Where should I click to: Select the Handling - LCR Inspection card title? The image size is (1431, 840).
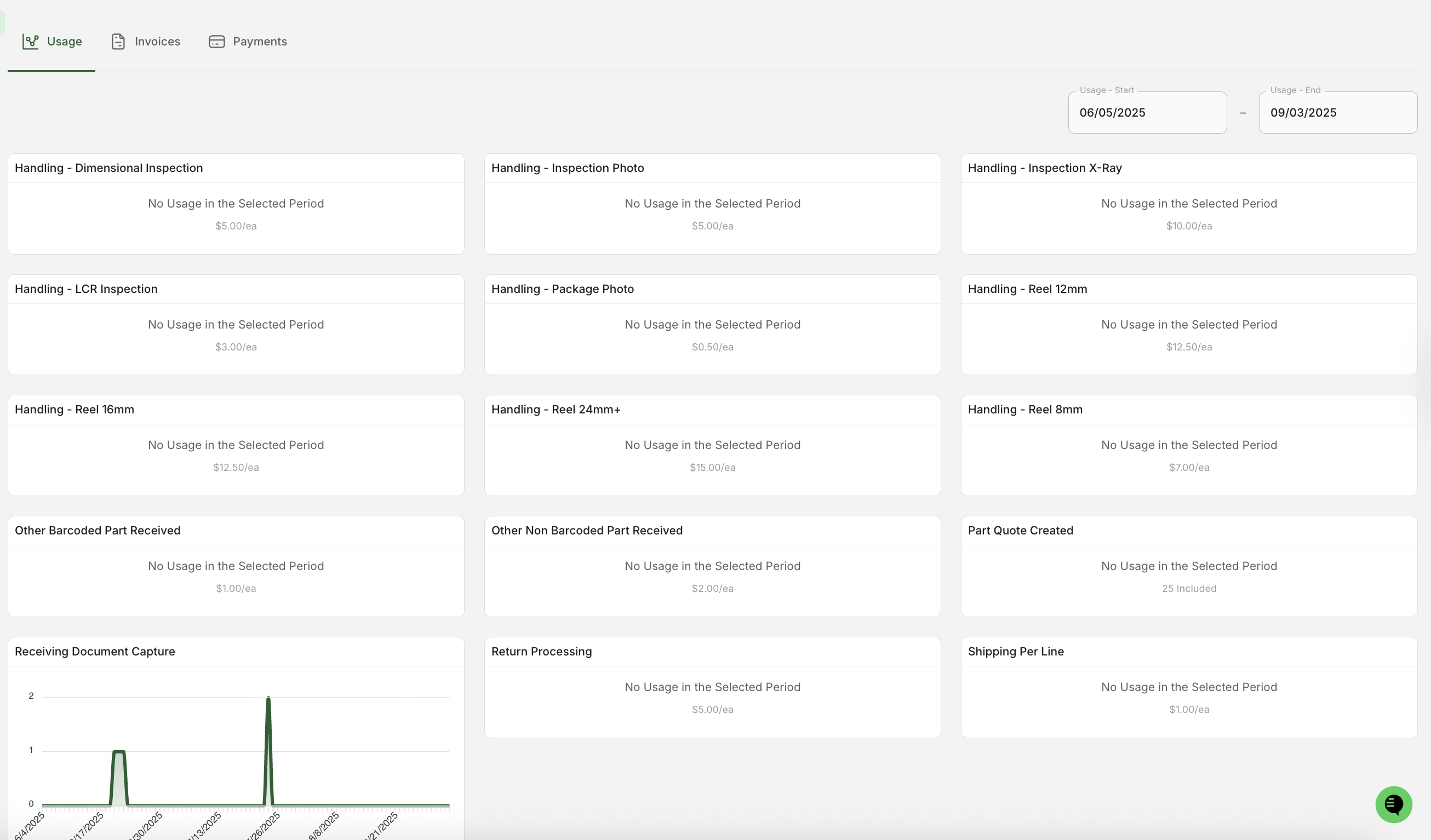pos(87,289)
